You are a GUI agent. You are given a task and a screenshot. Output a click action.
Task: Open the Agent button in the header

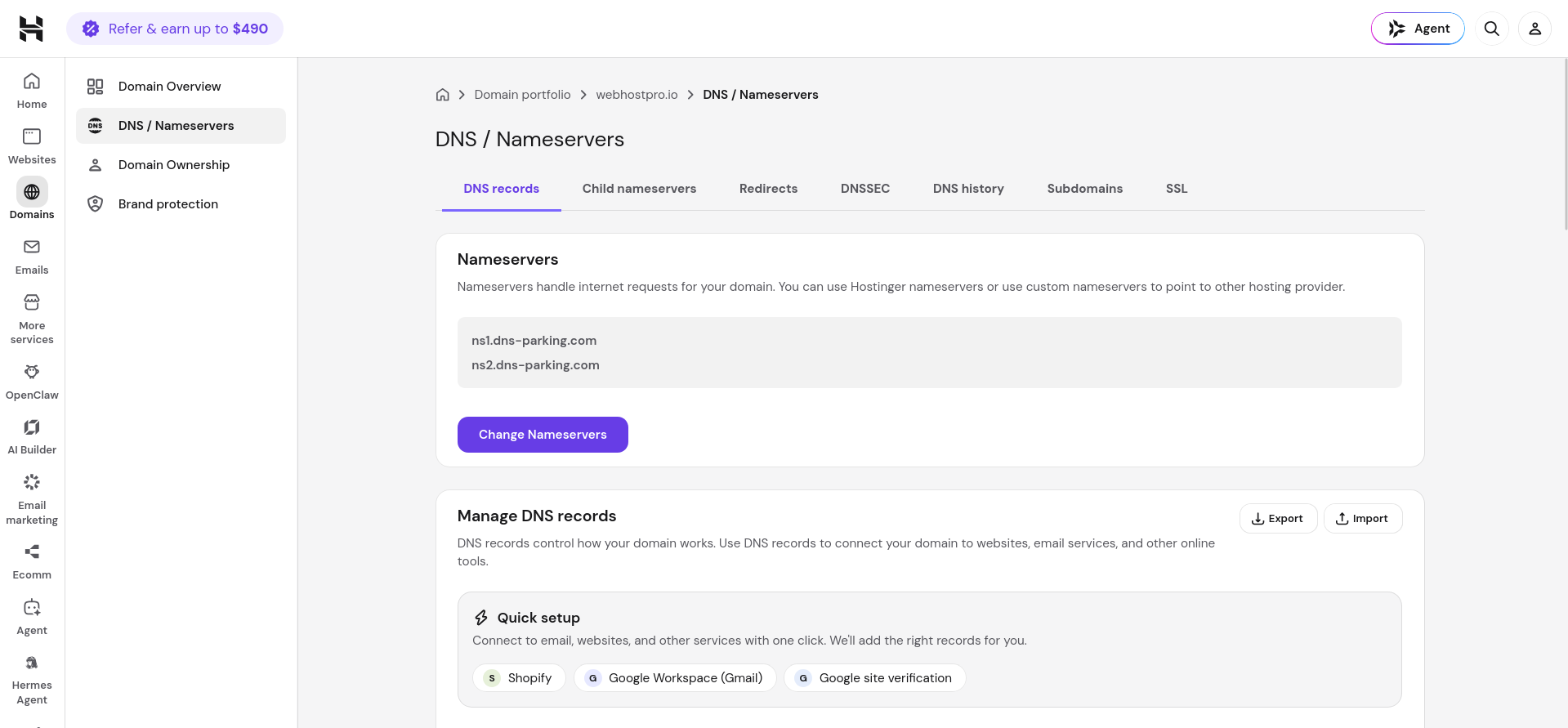[x=1418, y=29]
